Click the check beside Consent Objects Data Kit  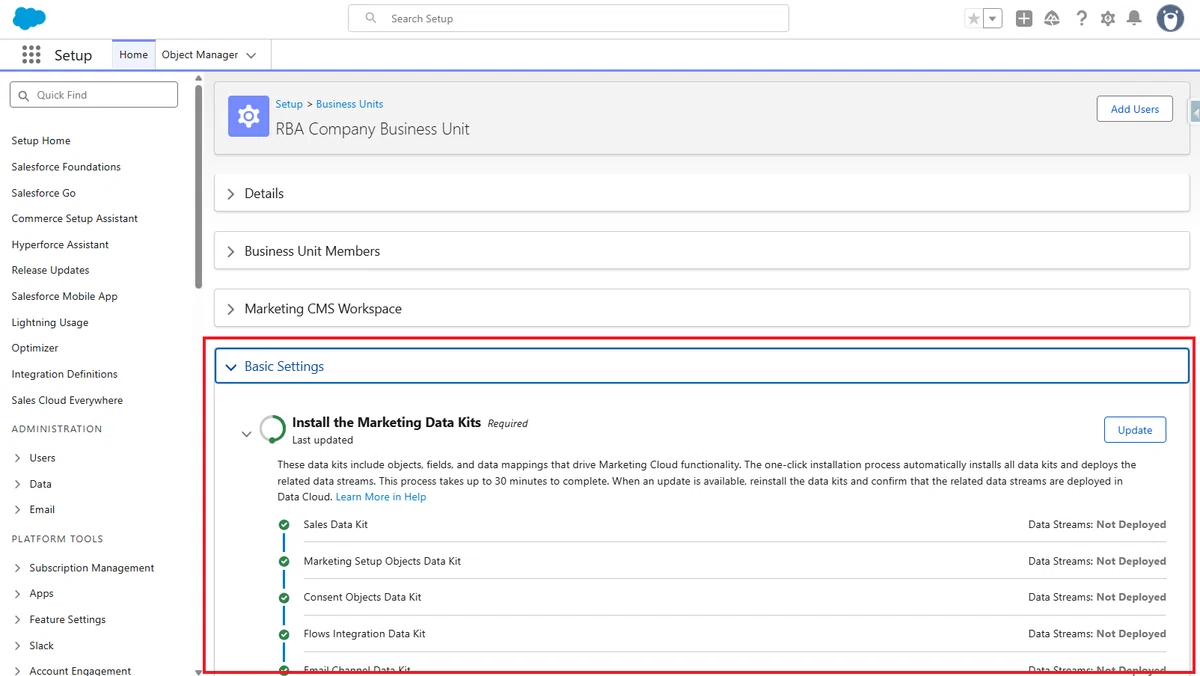click(284, 597)
